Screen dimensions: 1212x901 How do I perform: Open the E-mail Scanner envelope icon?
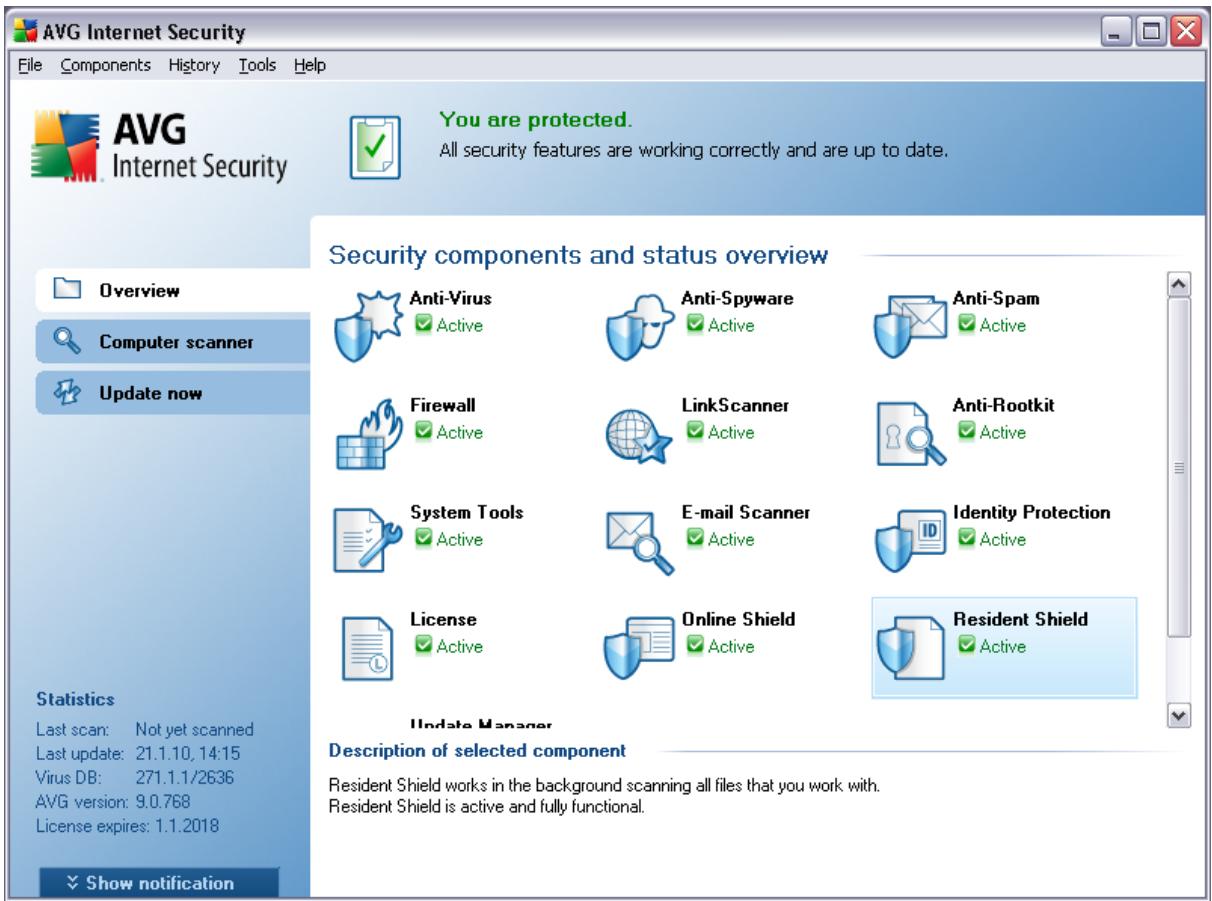(x=641, y=541)
